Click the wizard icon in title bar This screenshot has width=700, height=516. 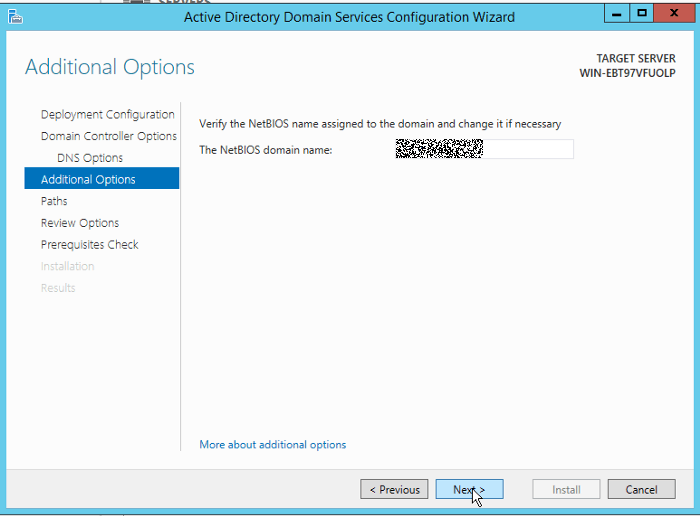(15, 17)
